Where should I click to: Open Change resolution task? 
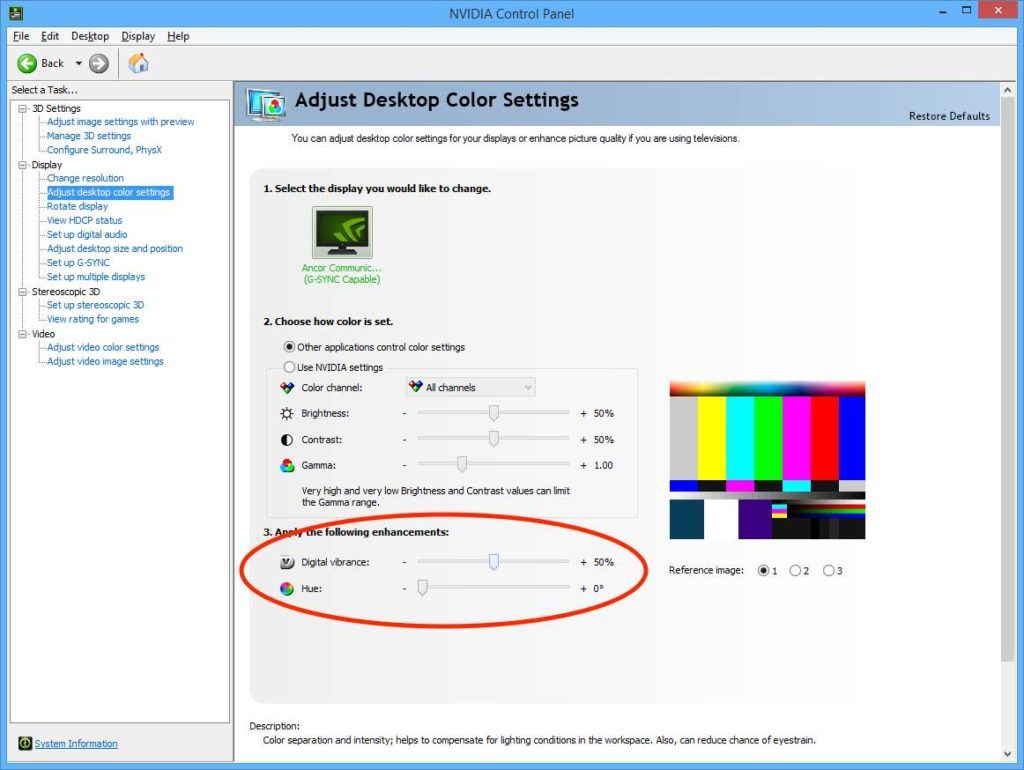click(x=85, y=178)
